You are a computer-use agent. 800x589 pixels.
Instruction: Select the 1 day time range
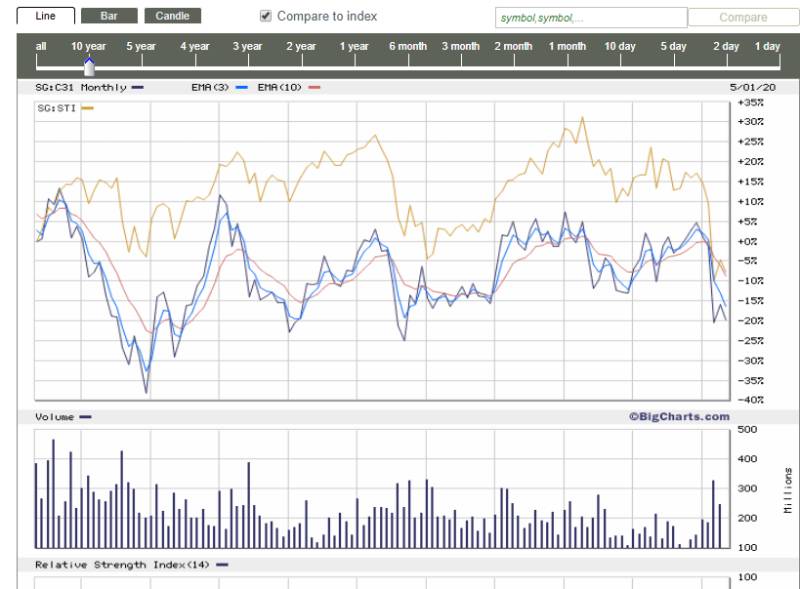(x=767, y=46)
